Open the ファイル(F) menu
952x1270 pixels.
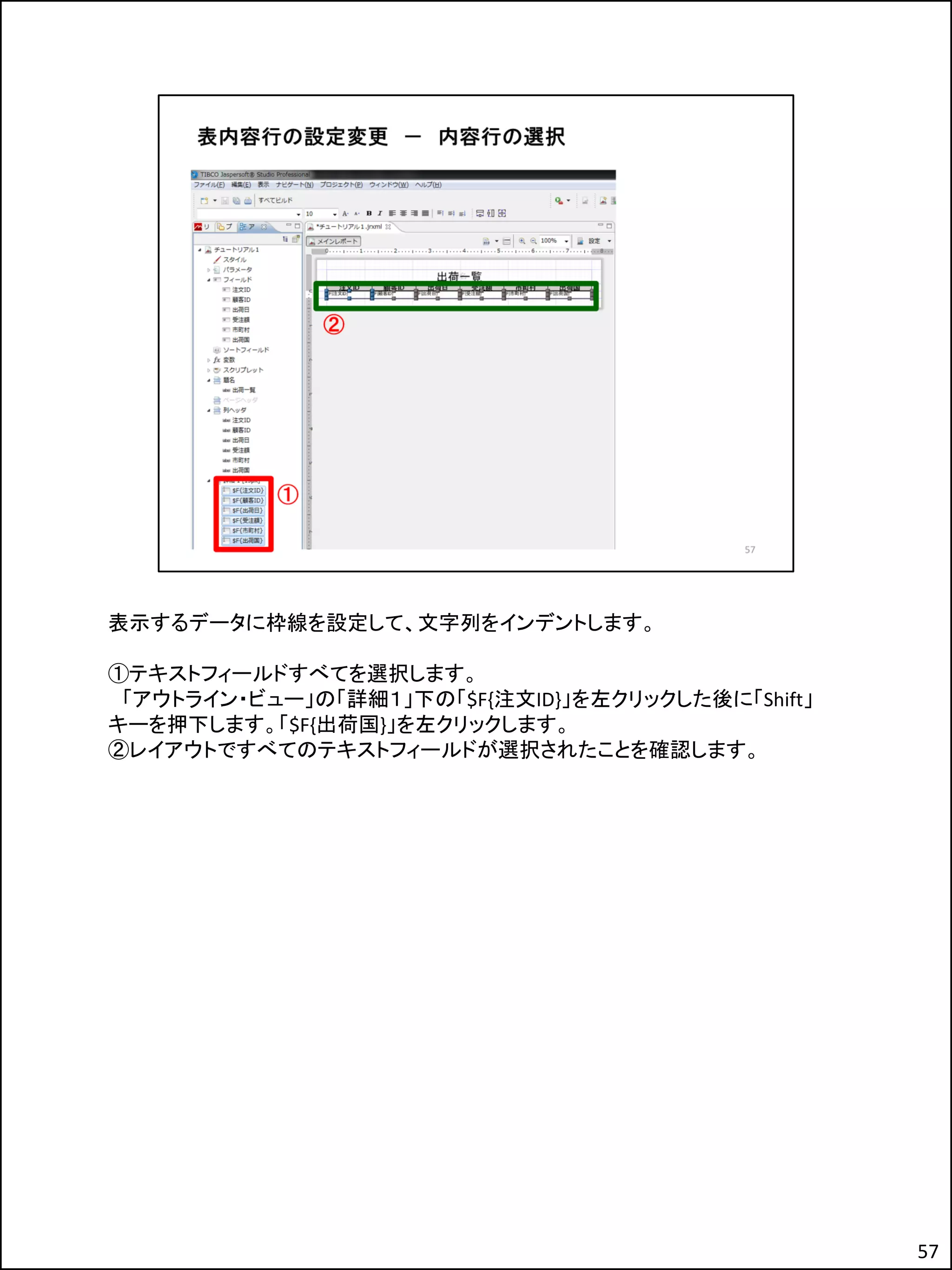point(209,185)
